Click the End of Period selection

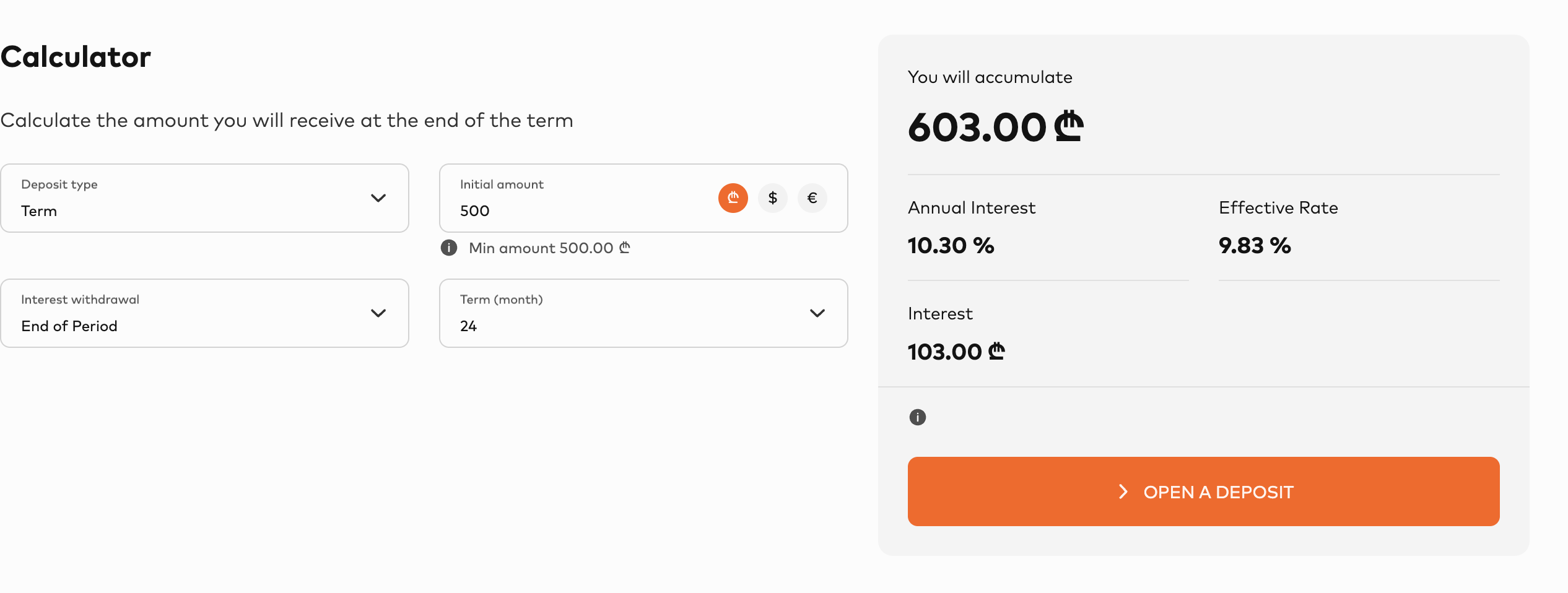click(x=69, y=326)
